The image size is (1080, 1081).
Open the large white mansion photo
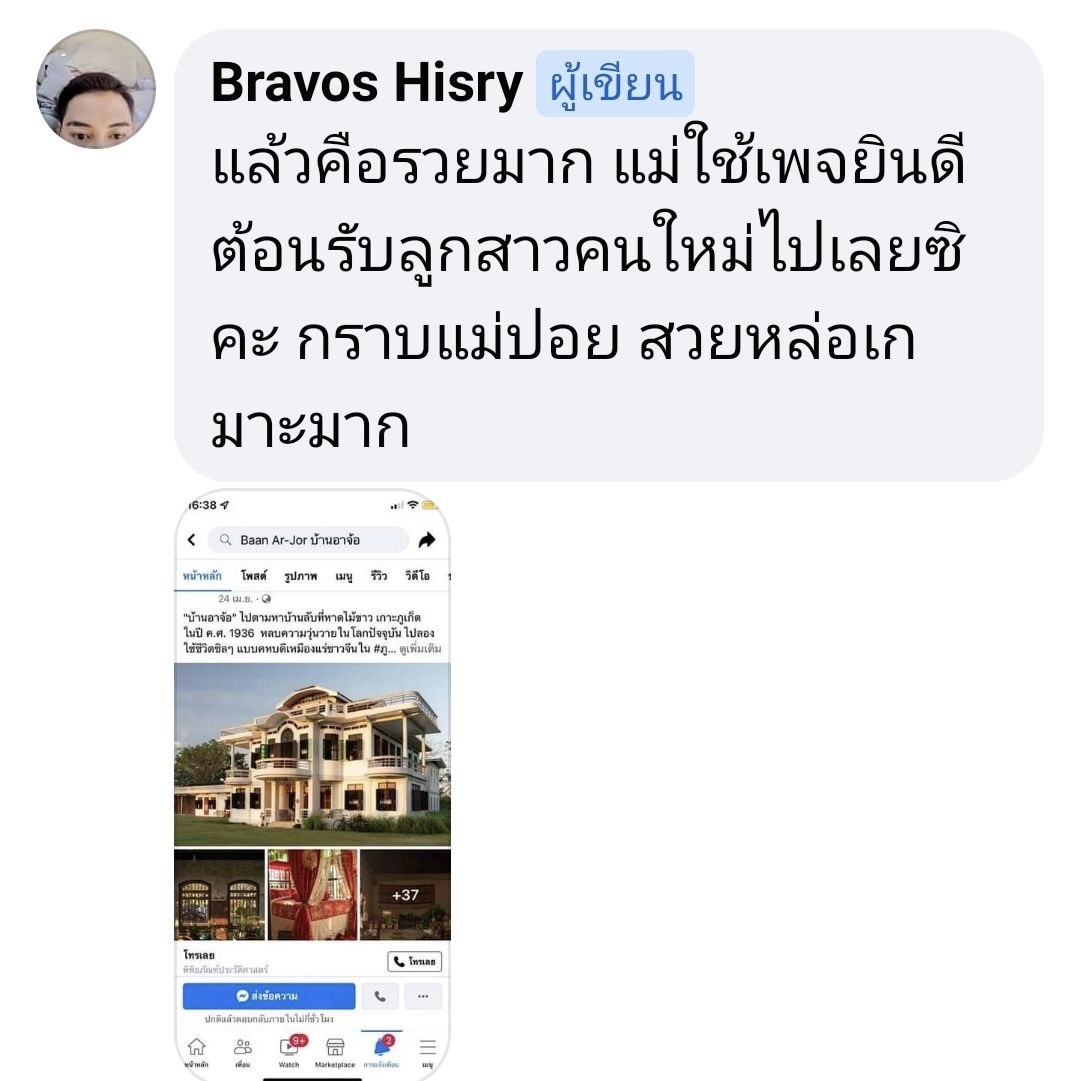click(312, 754)
